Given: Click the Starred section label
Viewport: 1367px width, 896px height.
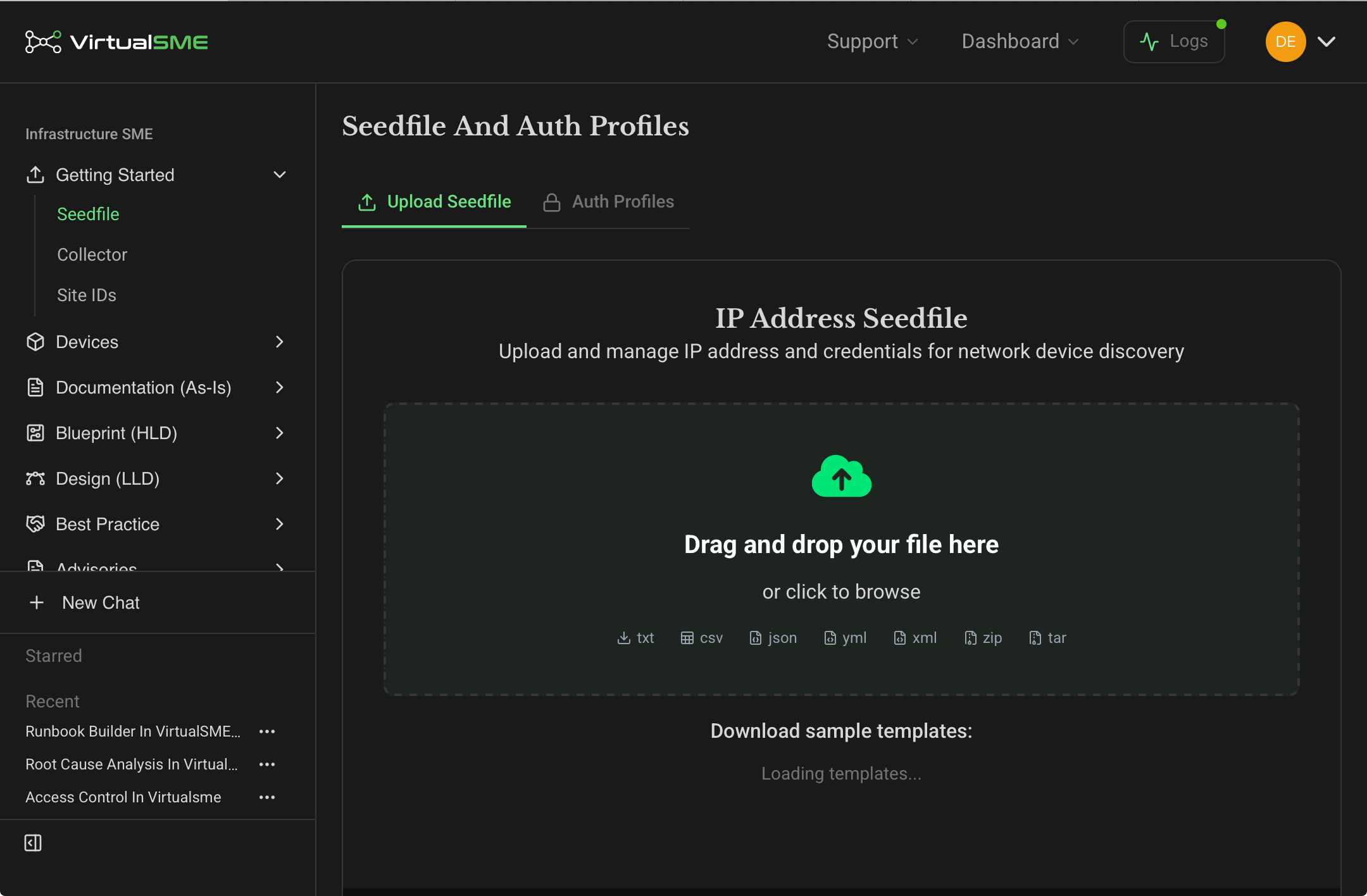Looking at the screenshot, I should coord(54,656).
